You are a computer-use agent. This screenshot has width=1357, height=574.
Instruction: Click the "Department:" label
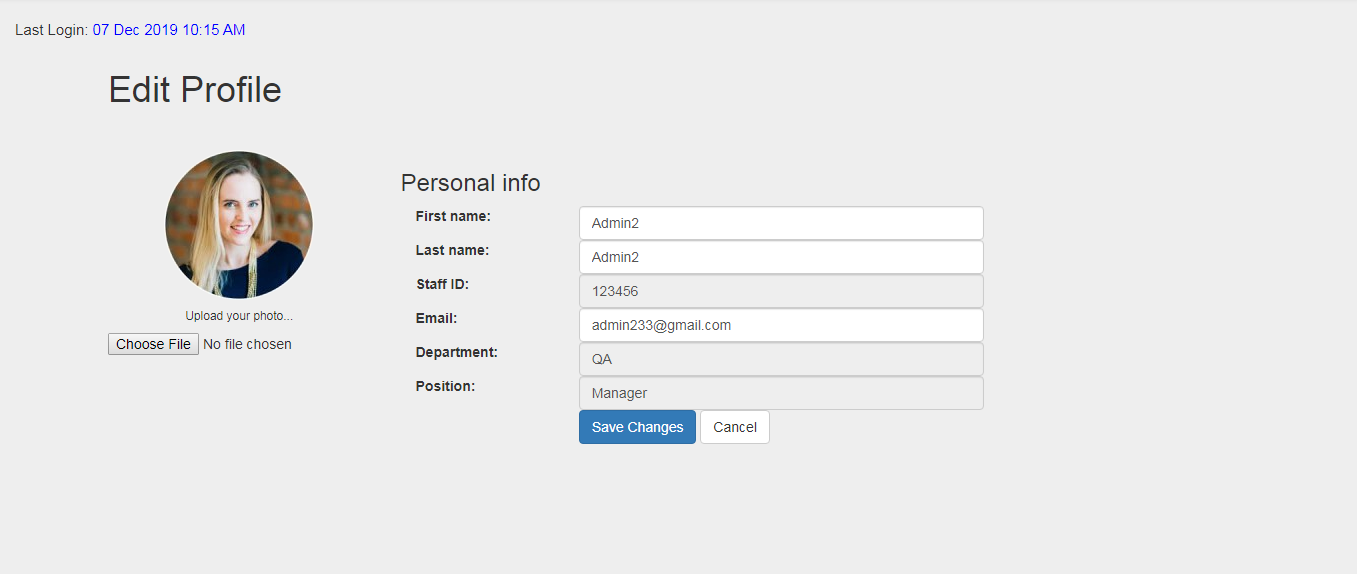(x=456, y=352)
